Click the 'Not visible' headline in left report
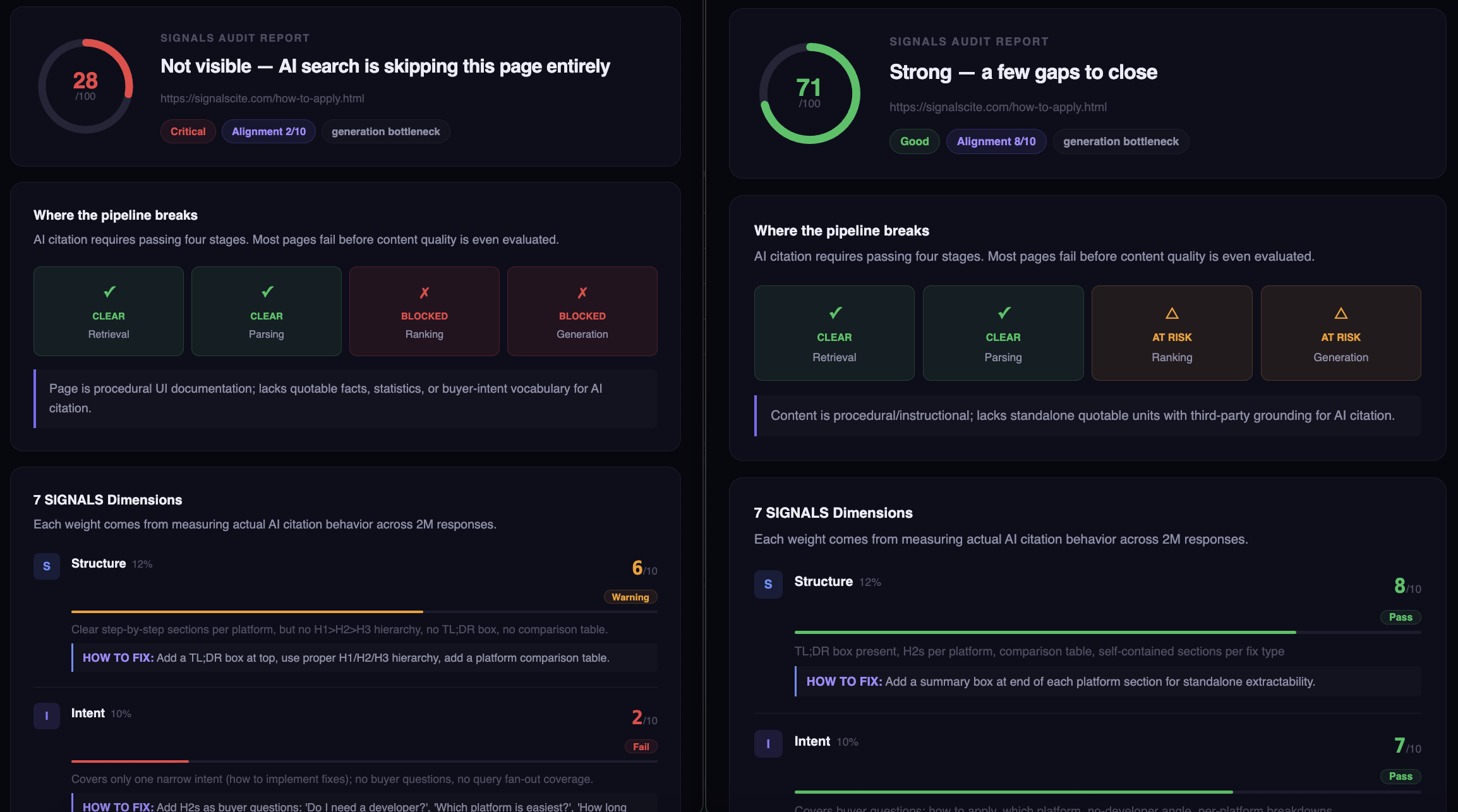This screenshot has width=1458, height=812. pos(385,66)
